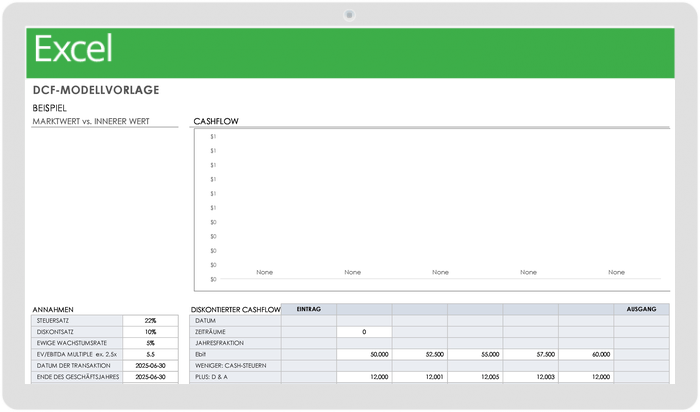Click the 22% tax rate value
This screenshot has height=412, width=700.
point(150,320)
